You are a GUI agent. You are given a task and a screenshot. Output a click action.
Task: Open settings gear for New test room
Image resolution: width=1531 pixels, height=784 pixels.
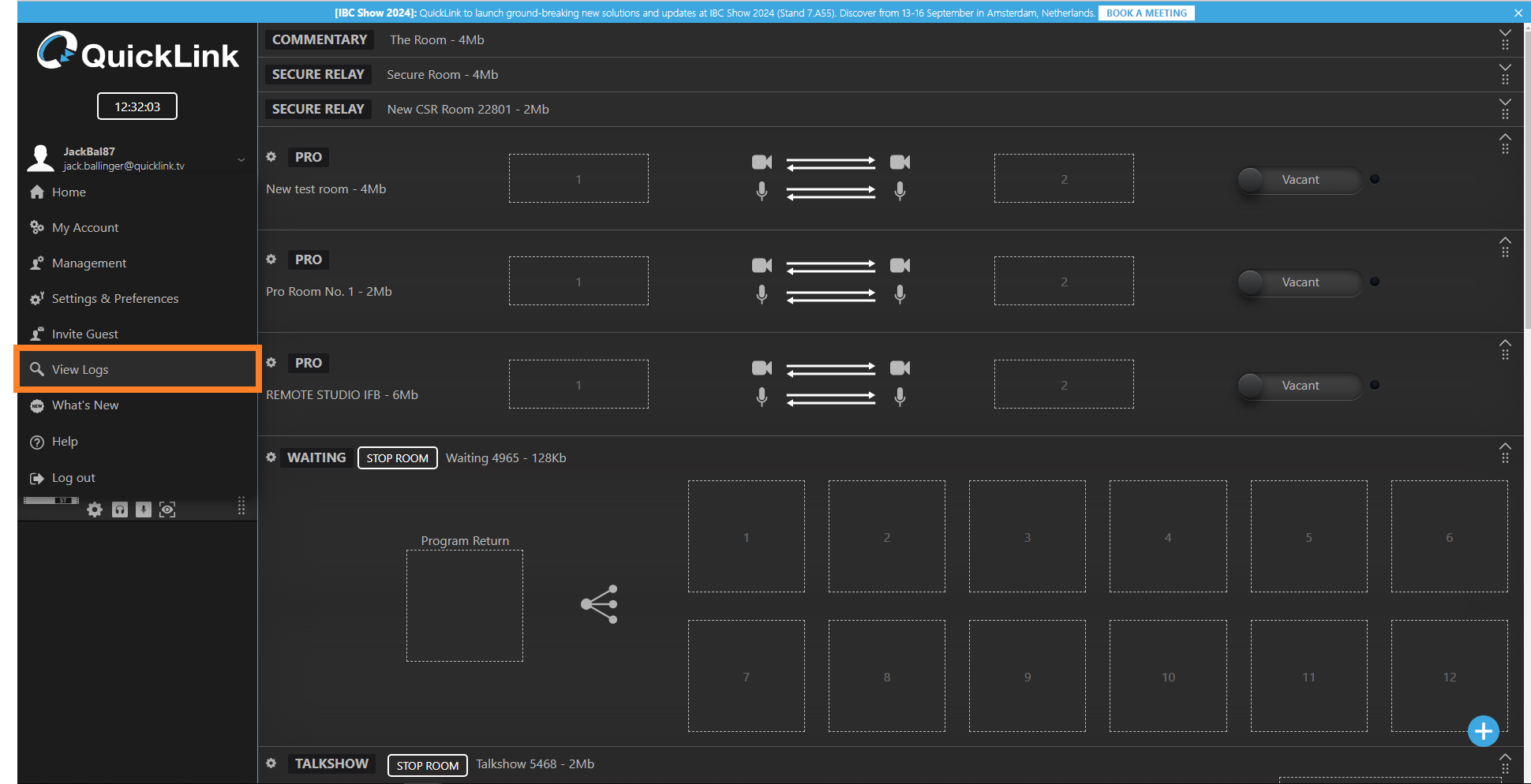click(271, 157)
